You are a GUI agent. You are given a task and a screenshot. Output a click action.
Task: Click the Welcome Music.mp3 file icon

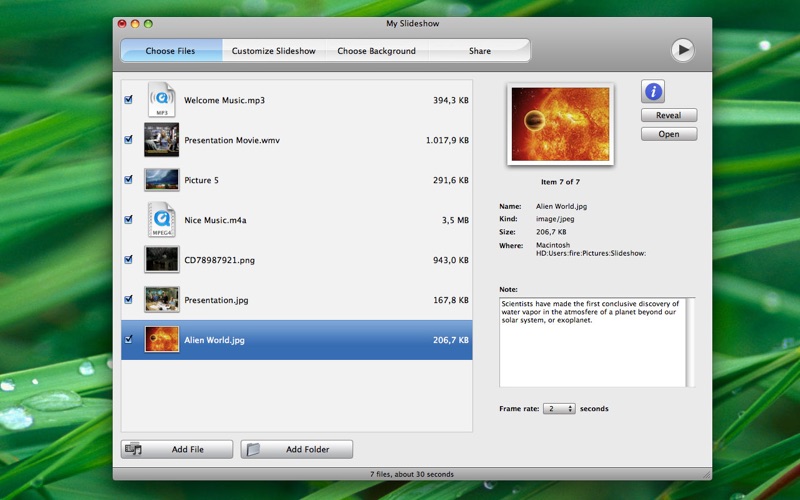[161, 100]
